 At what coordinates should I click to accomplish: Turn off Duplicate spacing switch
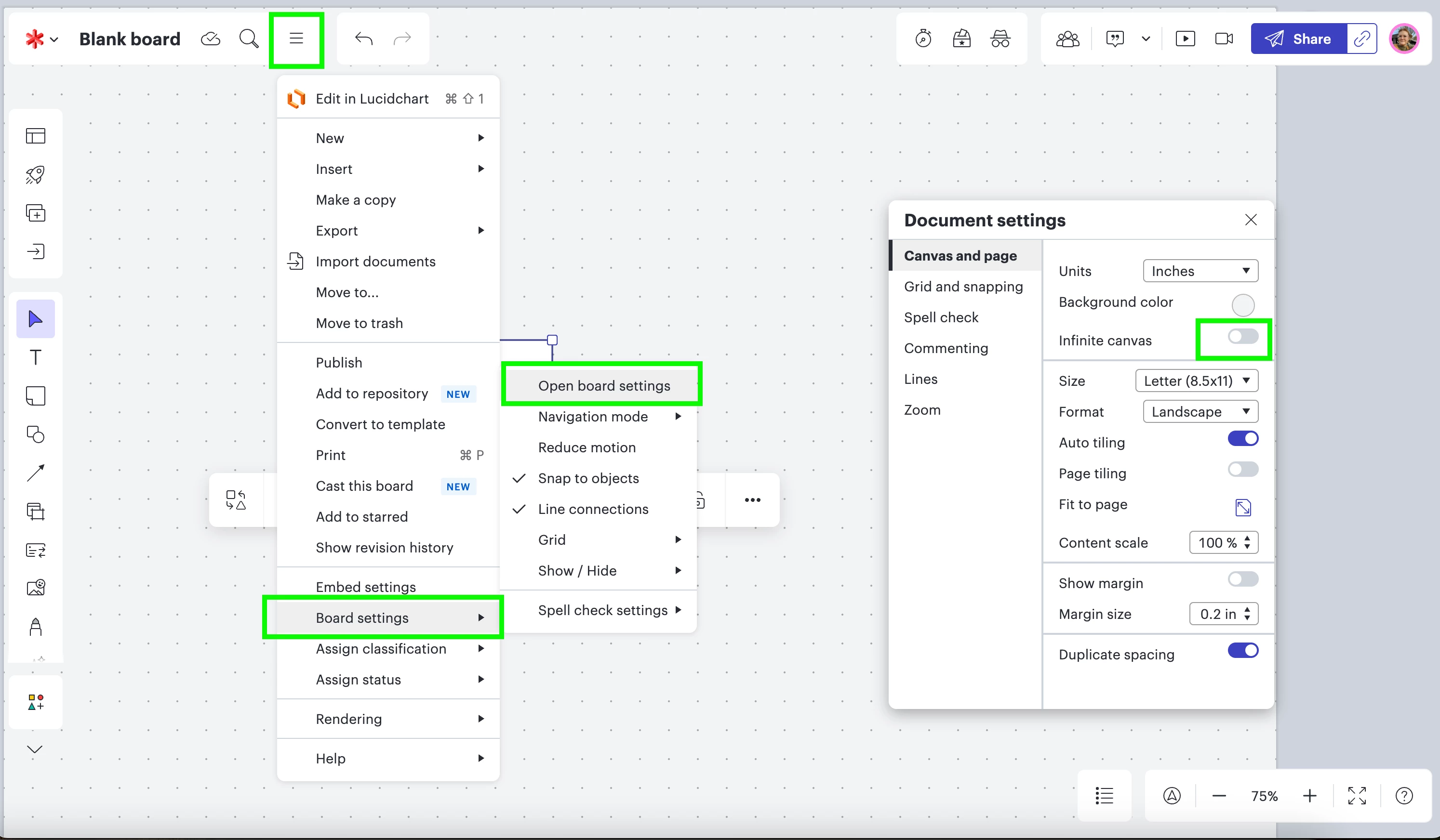click(x=1243, y=650)
